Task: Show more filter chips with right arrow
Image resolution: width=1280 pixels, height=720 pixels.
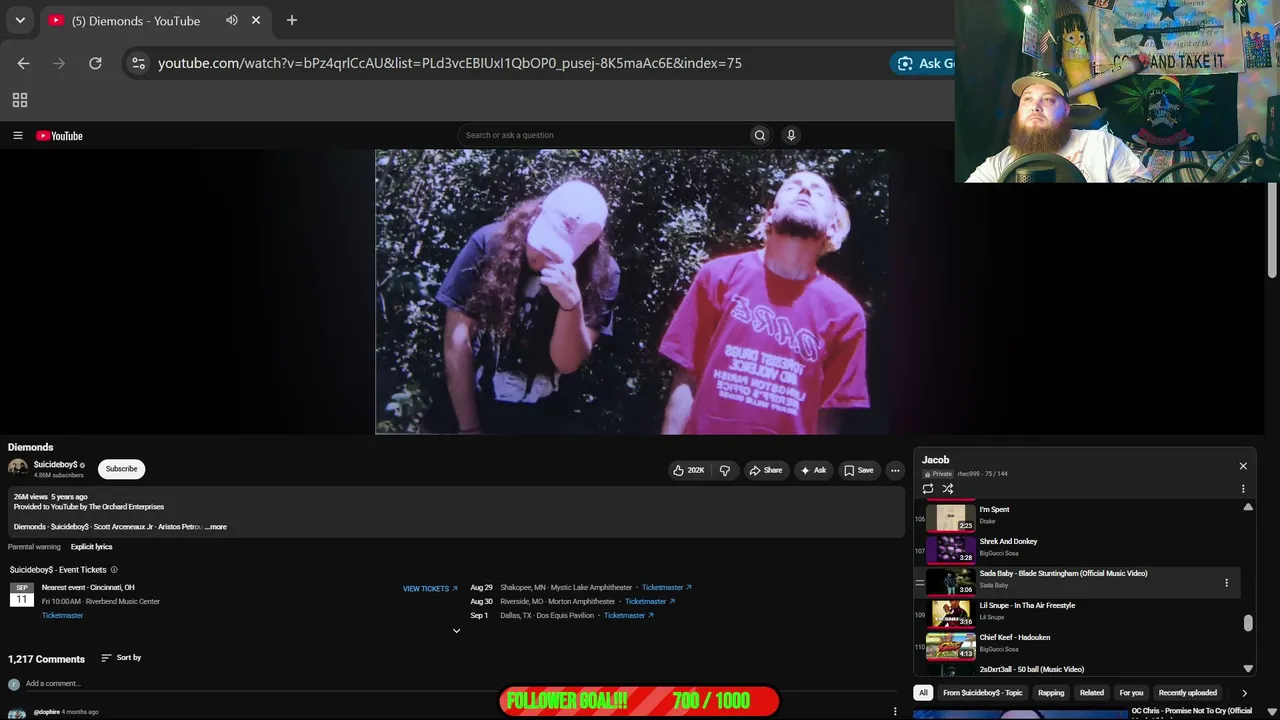Action: 1244,693
